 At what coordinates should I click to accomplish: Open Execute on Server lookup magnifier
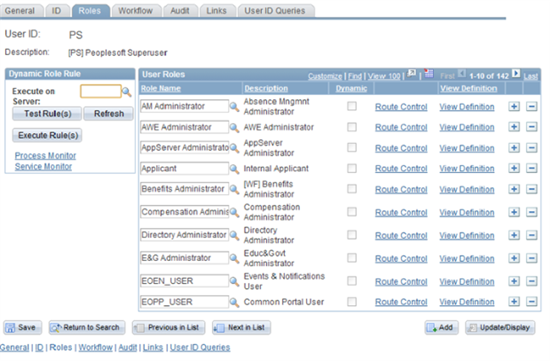click(x=127, y=92)
